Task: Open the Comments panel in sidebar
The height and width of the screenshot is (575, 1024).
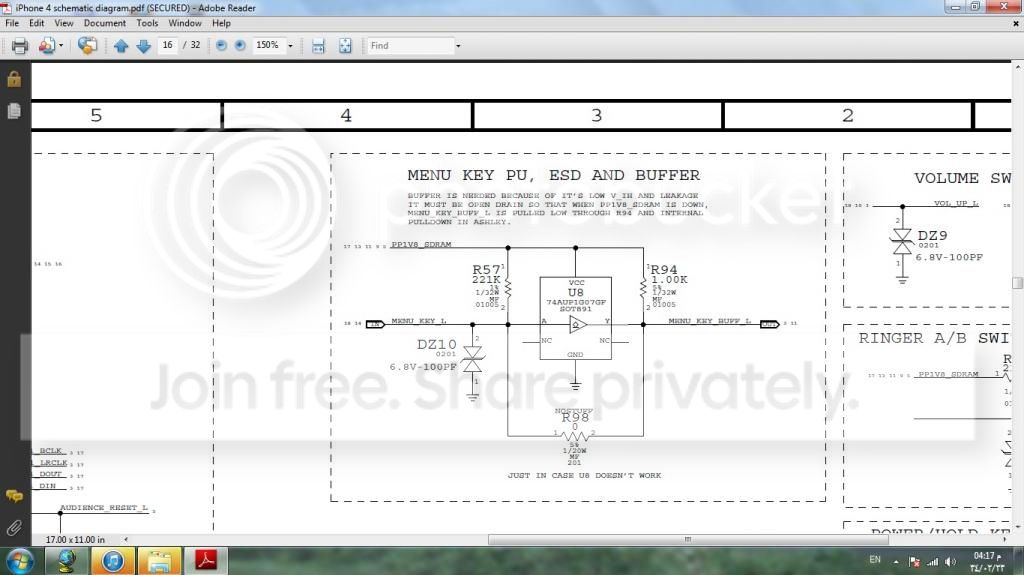Action: [x=14, y=496]
